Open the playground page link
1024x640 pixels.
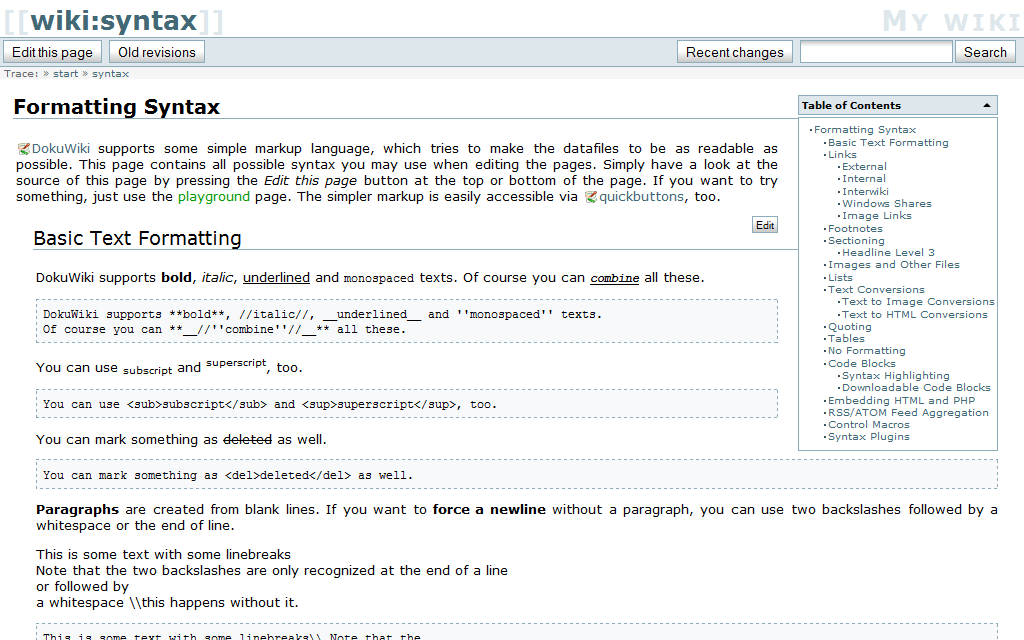(213, 197)
